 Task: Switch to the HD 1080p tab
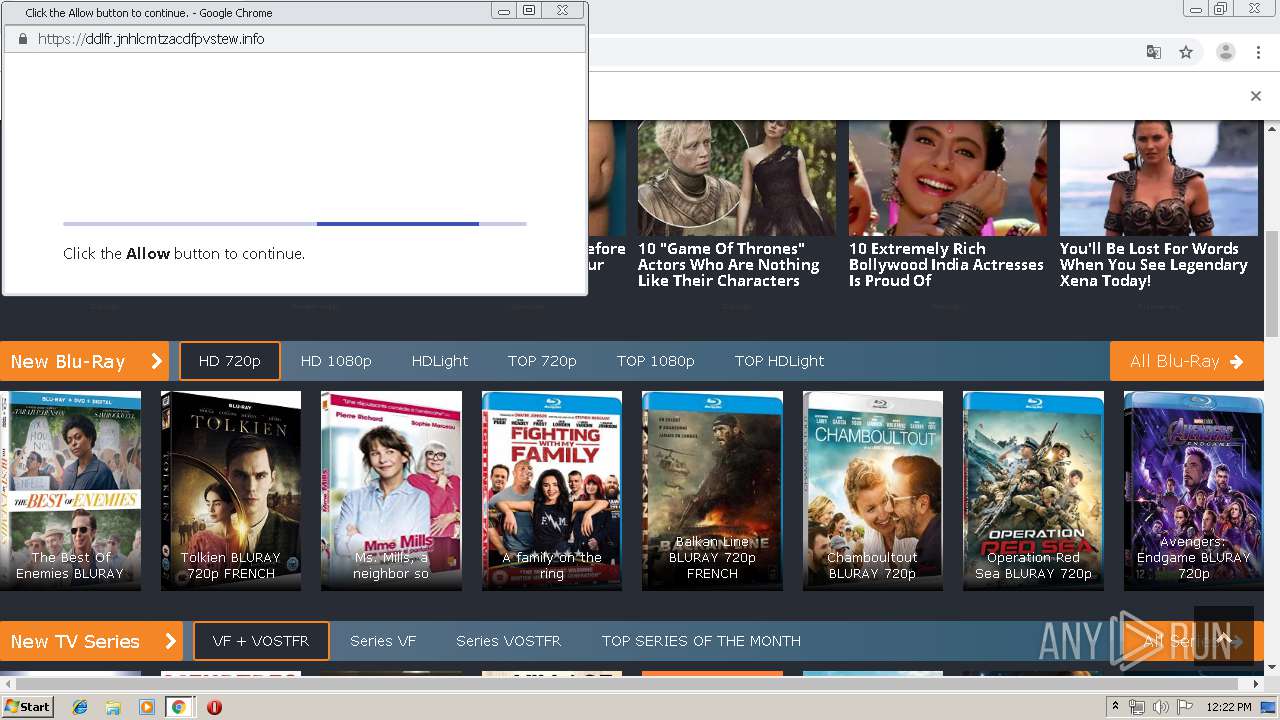click(336, 361)
